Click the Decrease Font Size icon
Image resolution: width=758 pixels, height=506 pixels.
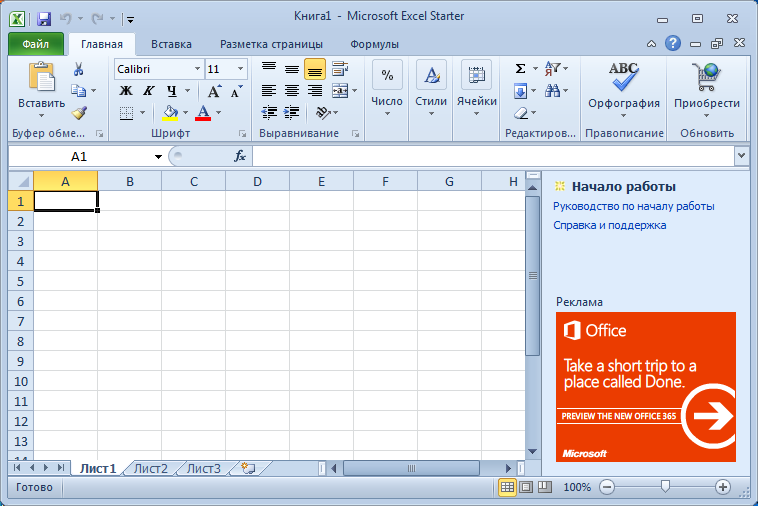pos(236,91)
